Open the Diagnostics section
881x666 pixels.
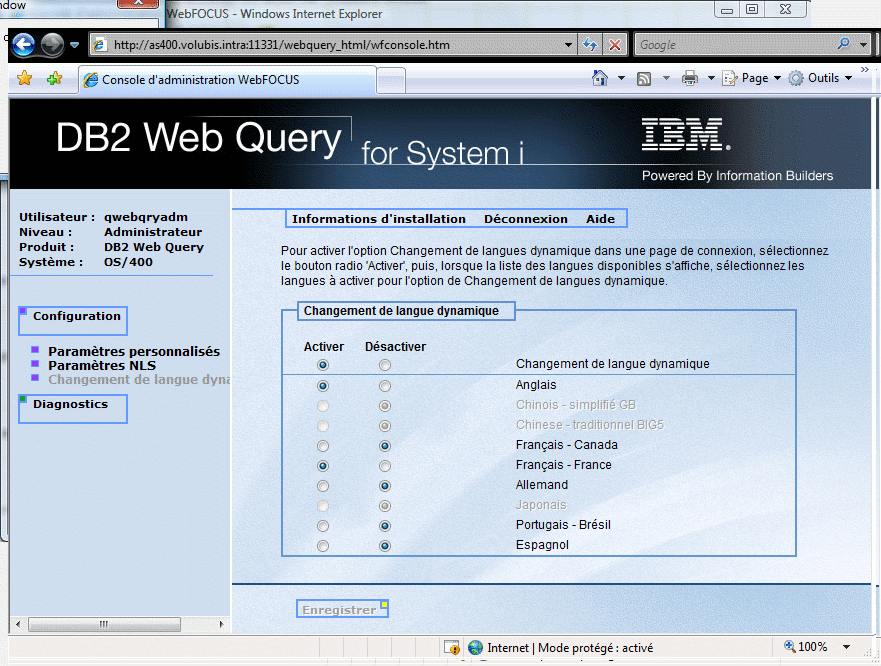73,409
